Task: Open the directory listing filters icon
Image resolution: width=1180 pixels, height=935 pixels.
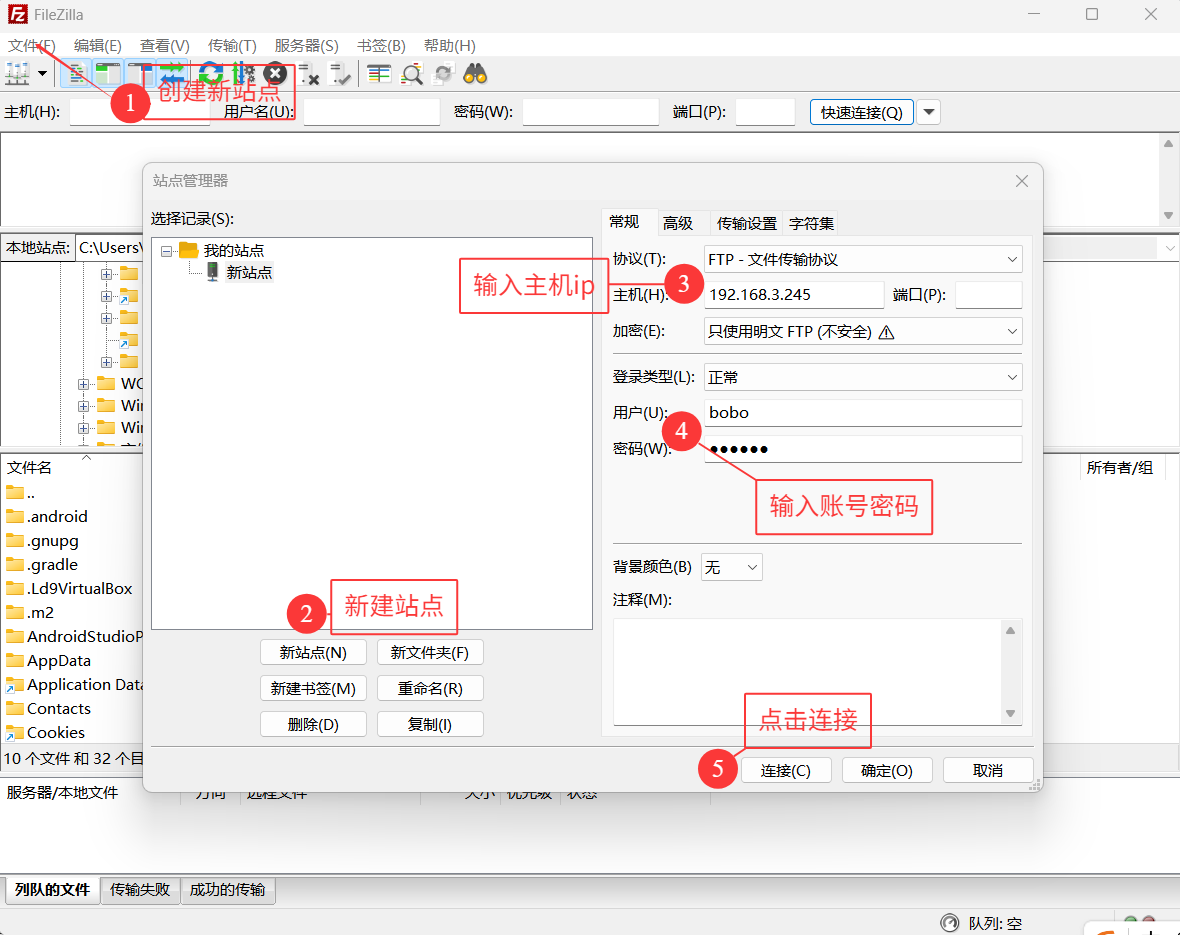Action: click(x=379, y=74)
